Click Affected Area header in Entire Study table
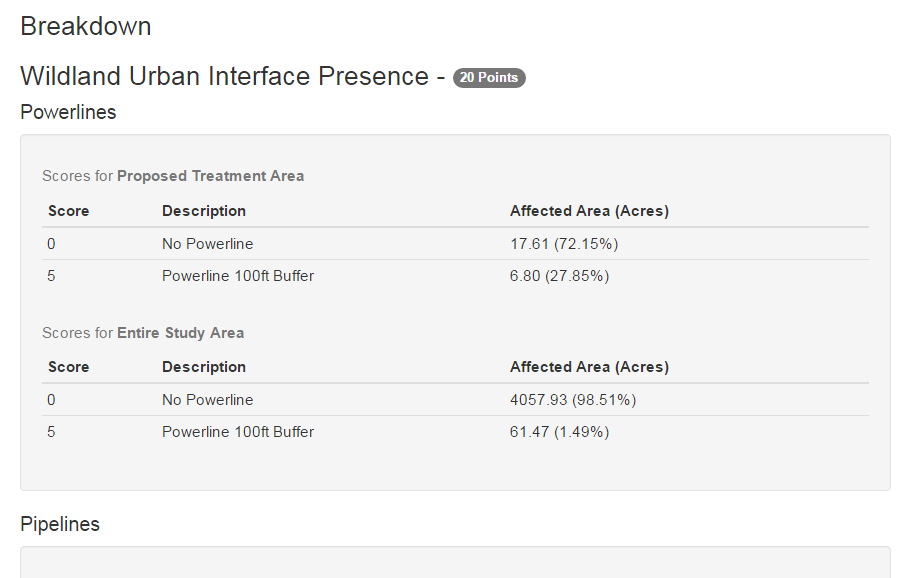This screenshot has width=905, height=578. click(589, 367)
